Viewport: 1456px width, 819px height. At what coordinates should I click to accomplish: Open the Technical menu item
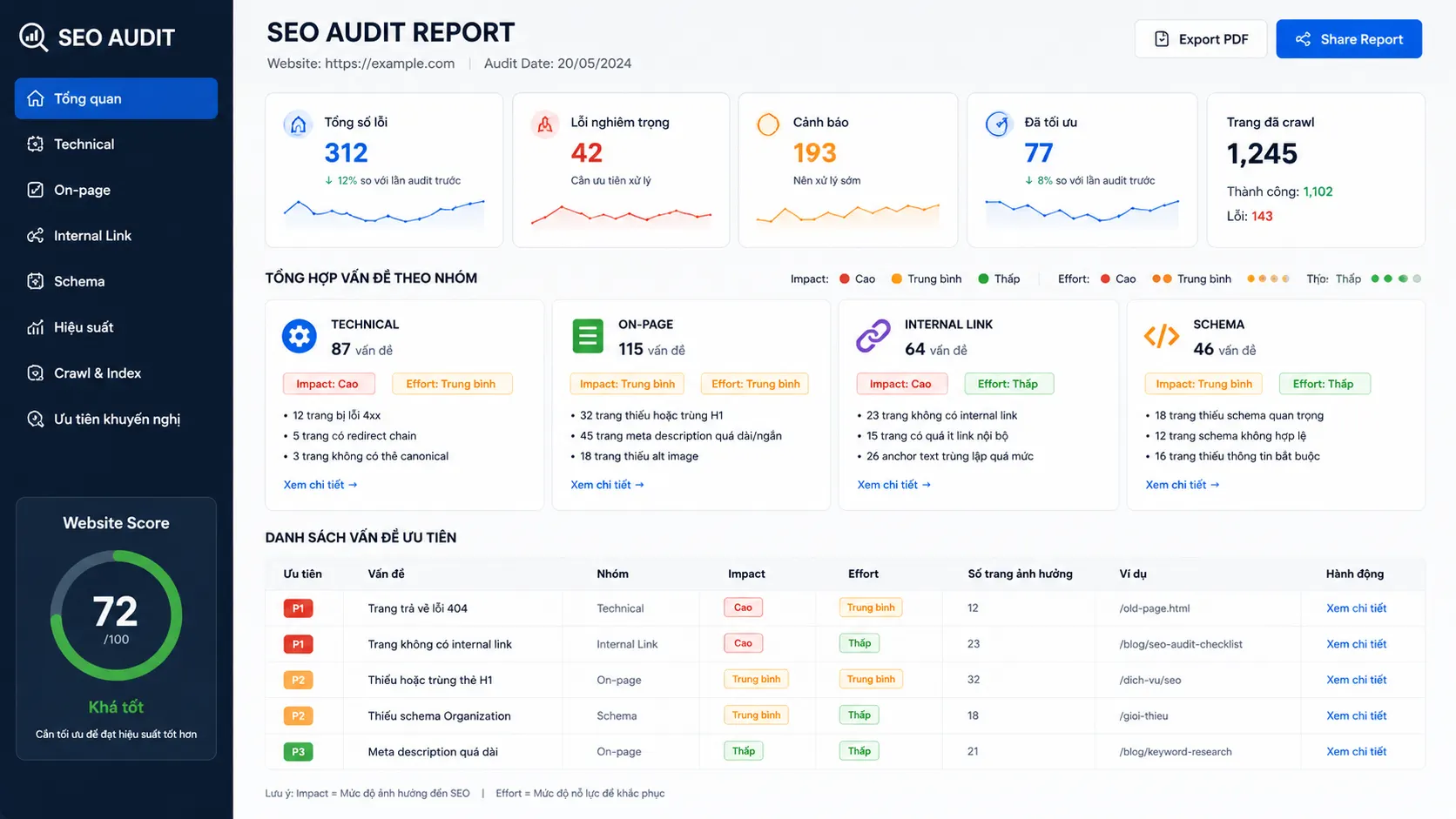[116, 144]
